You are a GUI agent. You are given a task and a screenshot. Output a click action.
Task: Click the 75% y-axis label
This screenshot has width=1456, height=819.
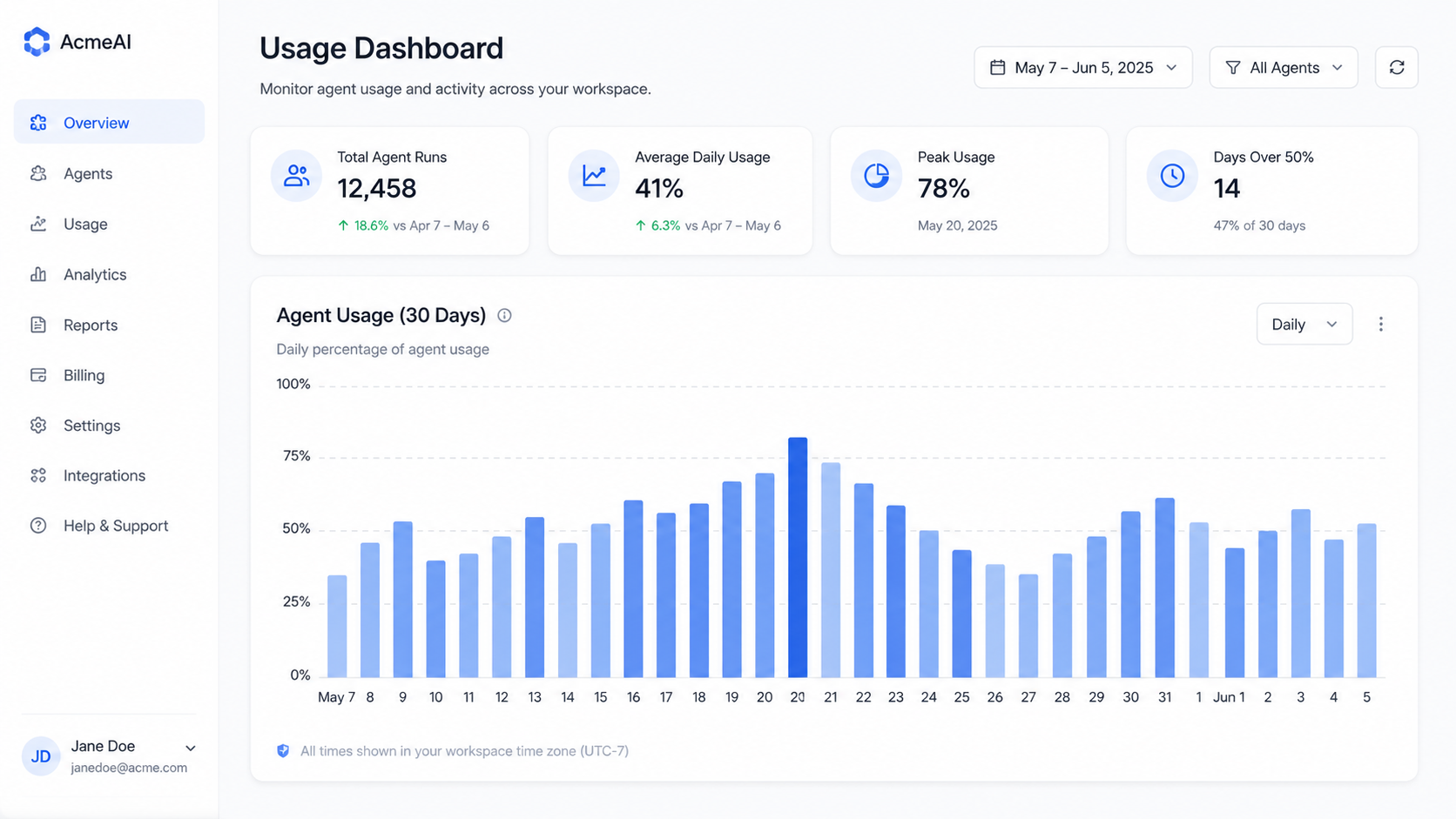click(x=297, y=456)
